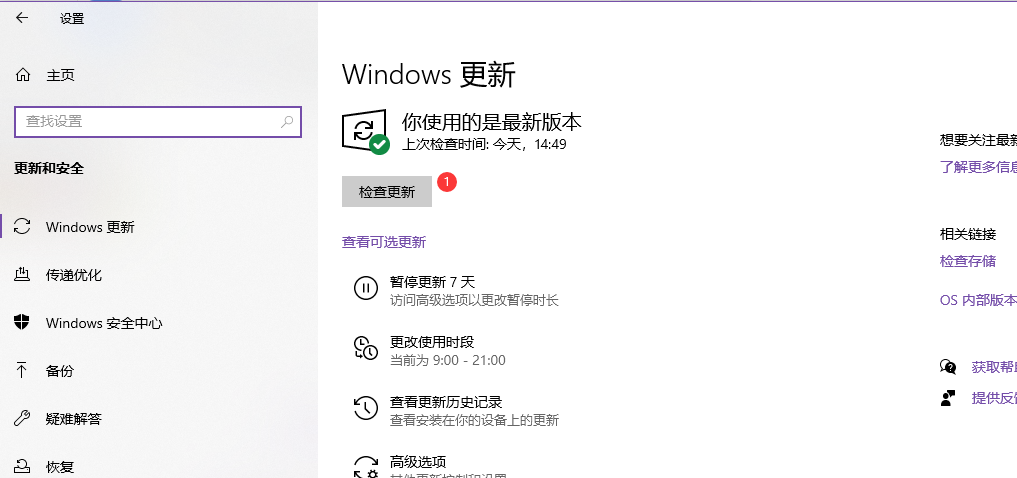
Task: Click the 查看更新历史记录 title
Action: coord(446,402)
